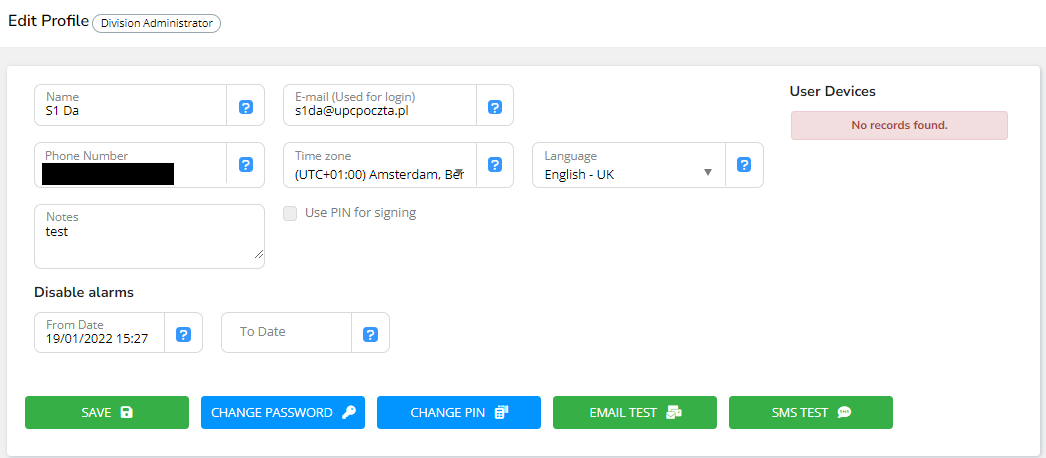The height and width of the screenshot is (458, 1046).
Task: Open the Language dropdown
Action: tap(628, 173)
